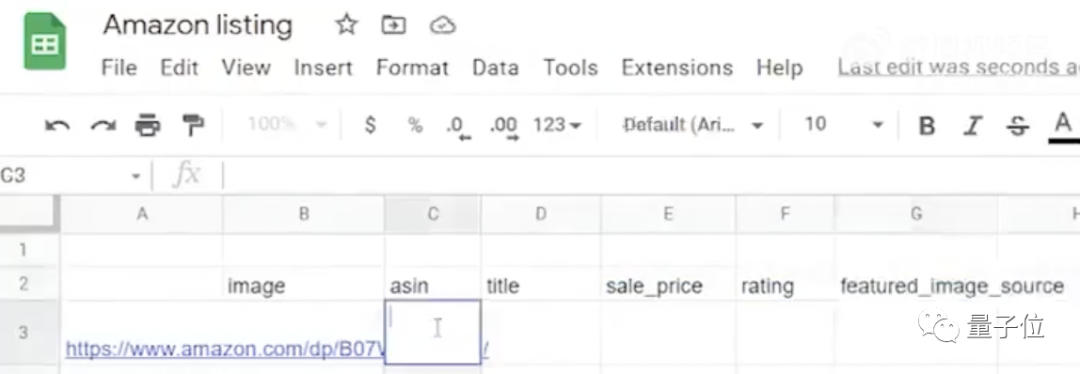Expand the Default (Arial) font dropdown
Viewport: 1080px width, 374px height.
693,125
